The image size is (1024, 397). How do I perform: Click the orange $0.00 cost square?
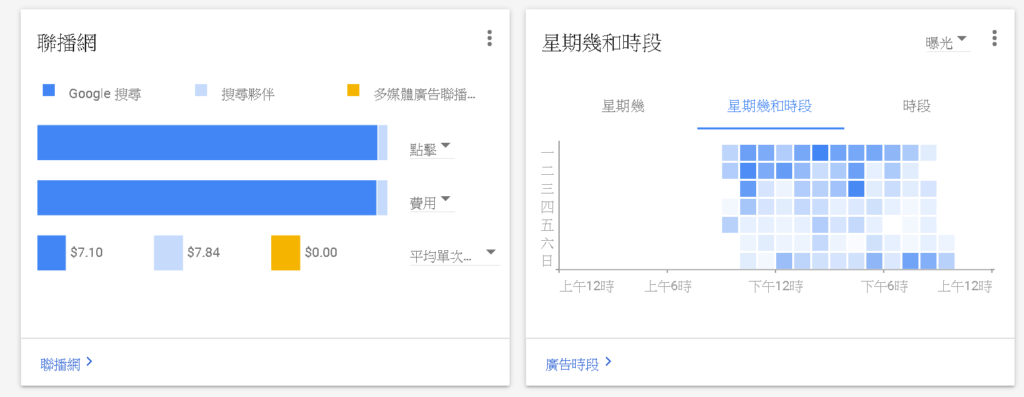coord(285,253)
